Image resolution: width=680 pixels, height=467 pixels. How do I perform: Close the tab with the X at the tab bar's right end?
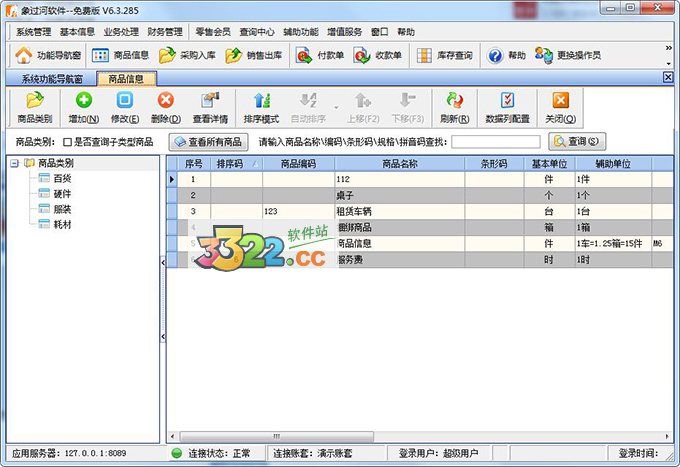coord(668,77)
